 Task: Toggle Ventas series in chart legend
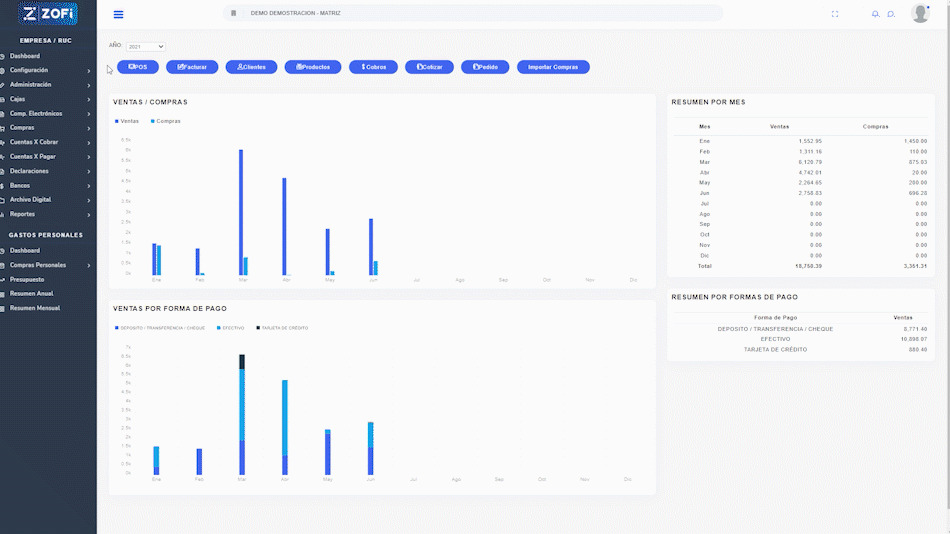(126, 121)
